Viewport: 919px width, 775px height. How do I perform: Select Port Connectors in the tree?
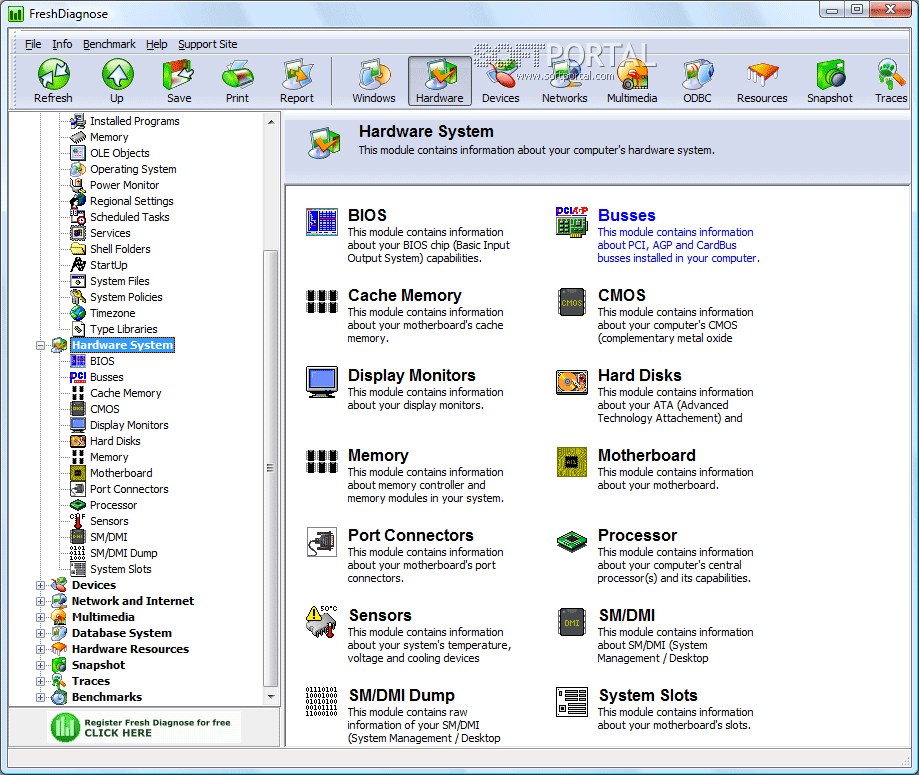pos(129,490)
